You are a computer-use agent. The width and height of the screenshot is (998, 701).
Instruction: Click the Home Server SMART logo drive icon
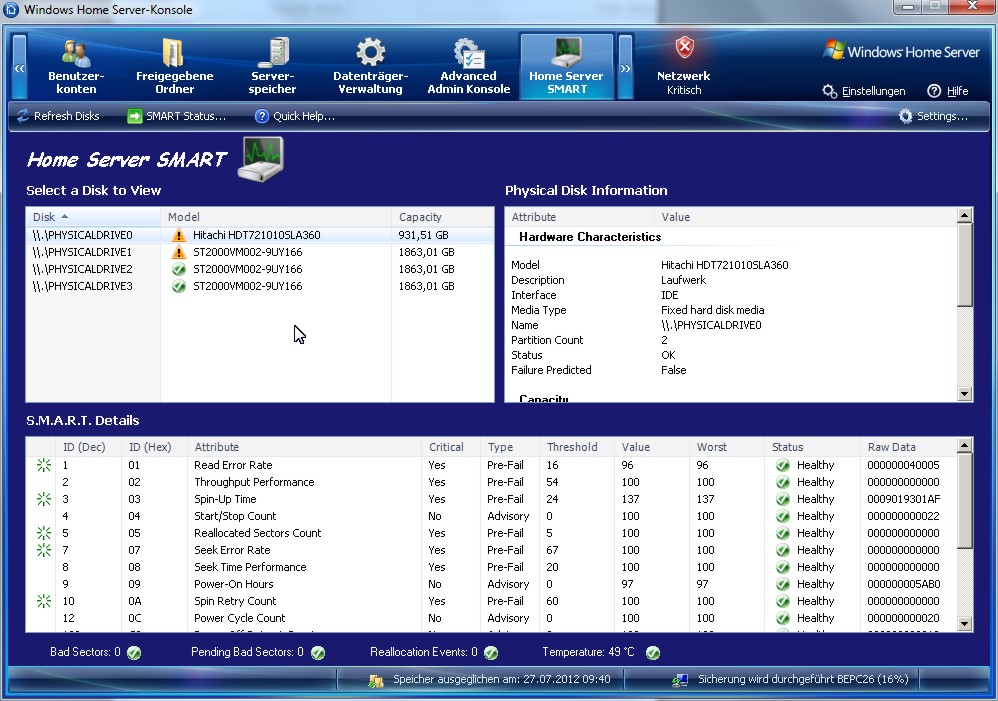(x=261, y=159)
